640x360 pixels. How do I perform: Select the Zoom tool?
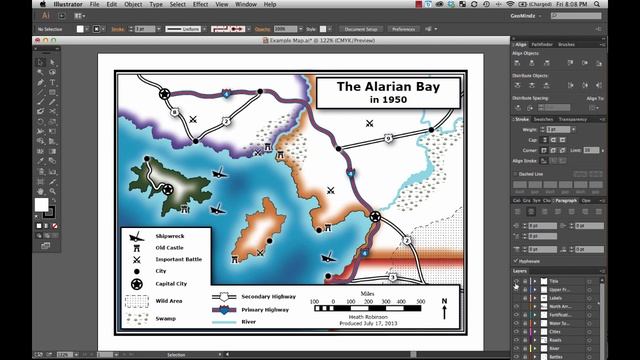52,191
